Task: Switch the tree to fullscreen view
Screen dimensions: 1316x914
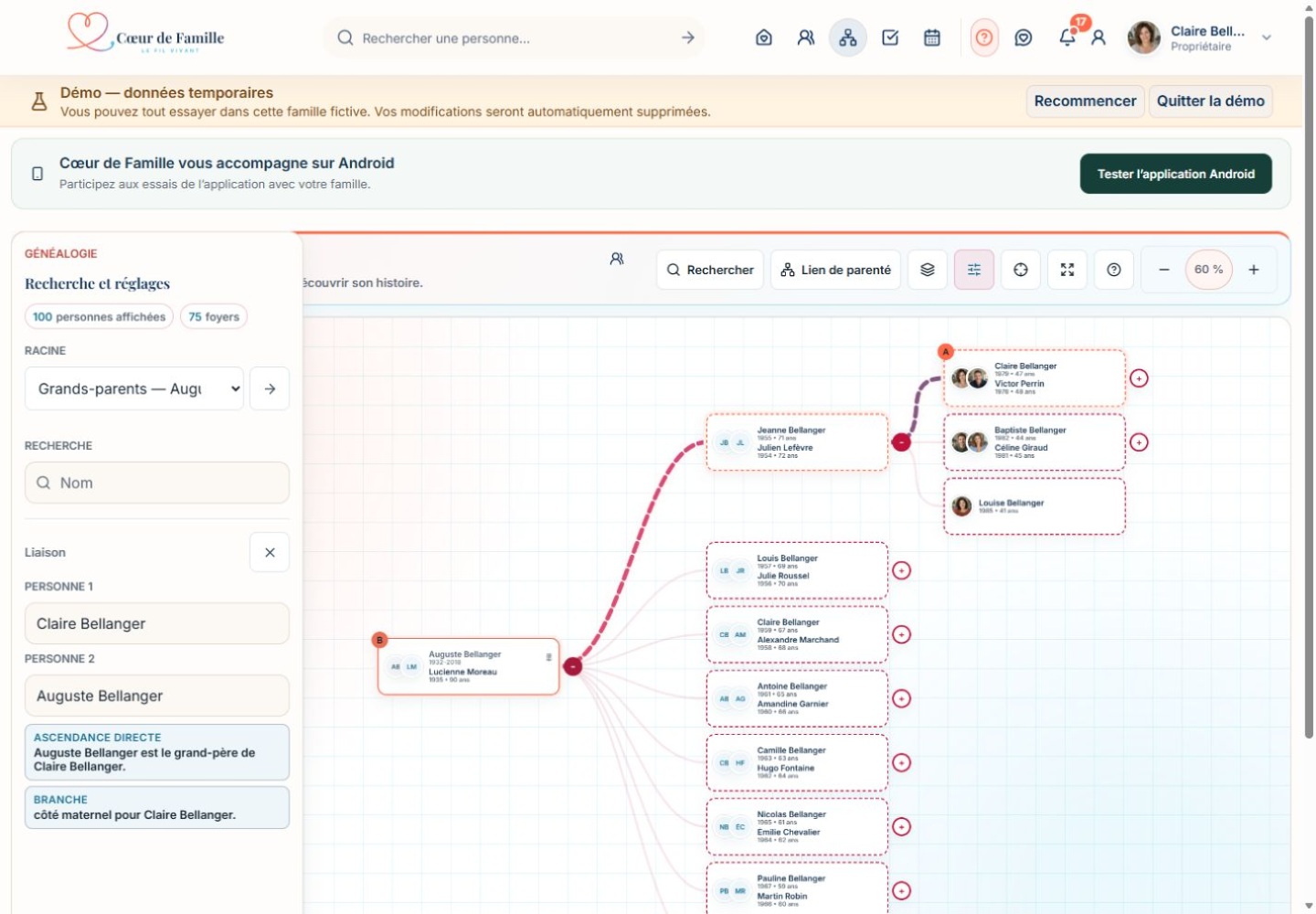Action: [x=1067, y=270]
